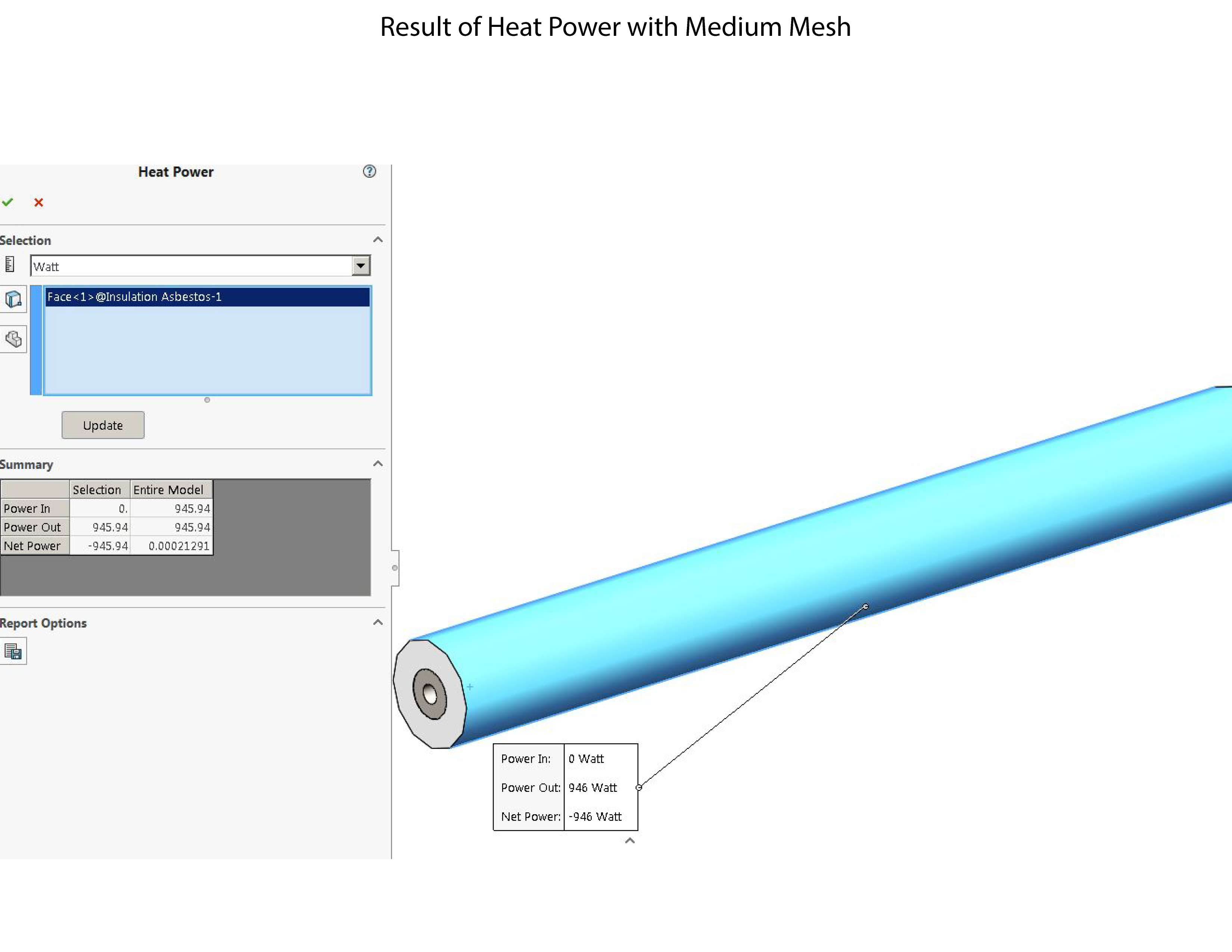This screenshot has width=1232, height=952.
Task: Click the Entire Model column header
Action: coord(171,489)
